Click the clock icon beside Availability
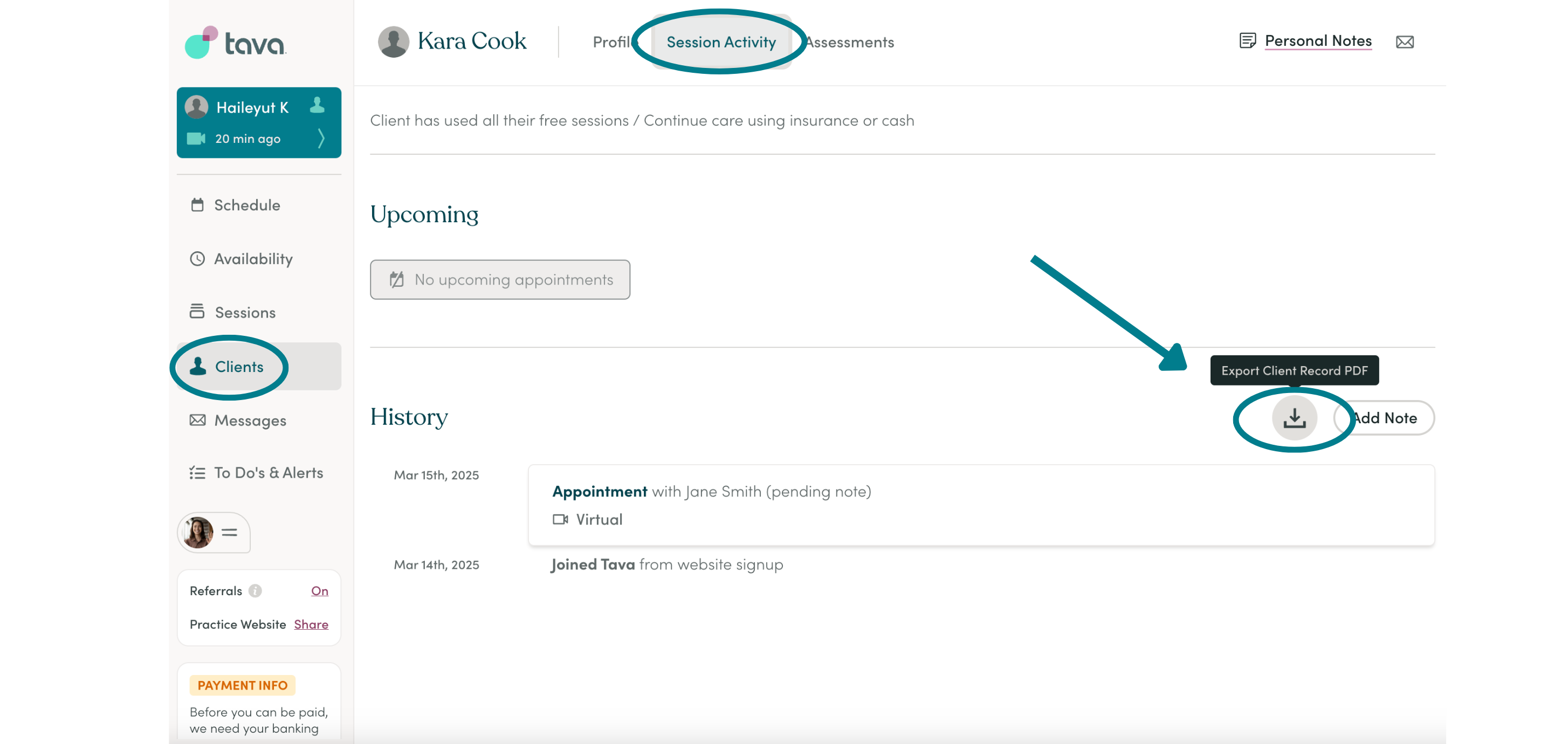The width and height of the screenshot is (1568, 744). pos(197,259)
